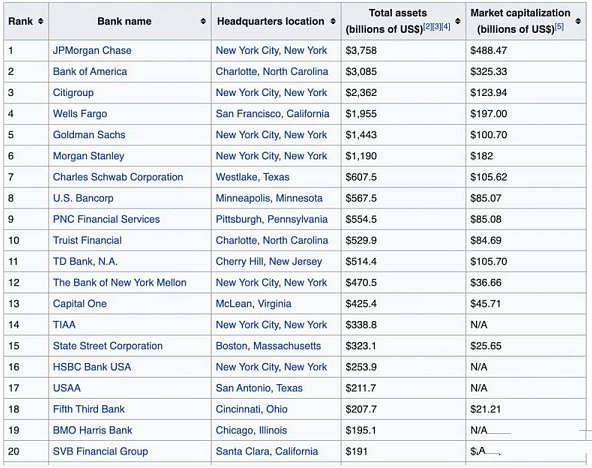This screenshot has height=468, width=592.
Task: Follow the SVB Financial Group link
Action: click(100, 451)
